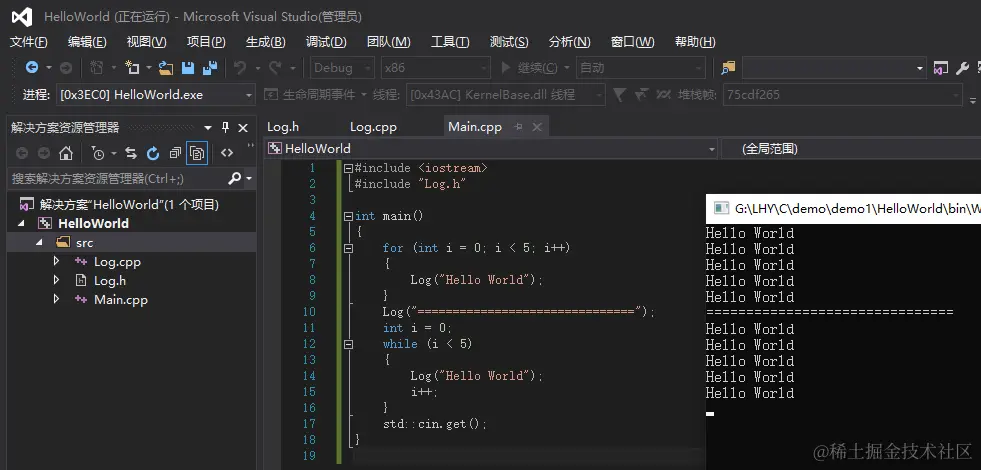Click the Solution Explorer Refresh icon
981x470 pixels.
pos(153,153)
